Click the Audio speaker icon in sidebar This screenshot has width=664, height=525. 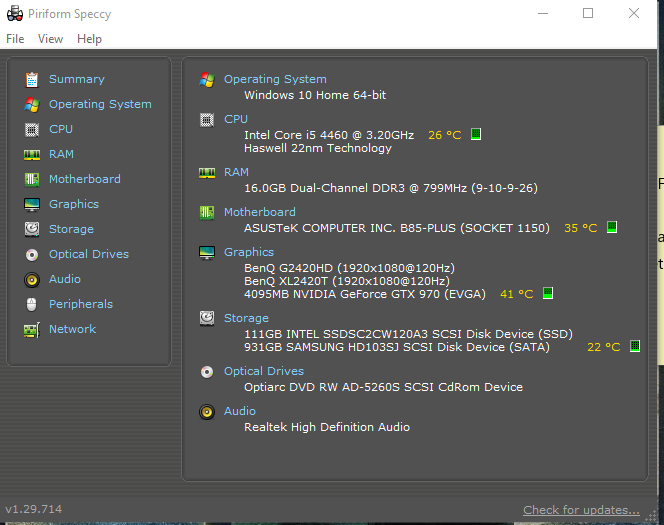click(32, 279)
